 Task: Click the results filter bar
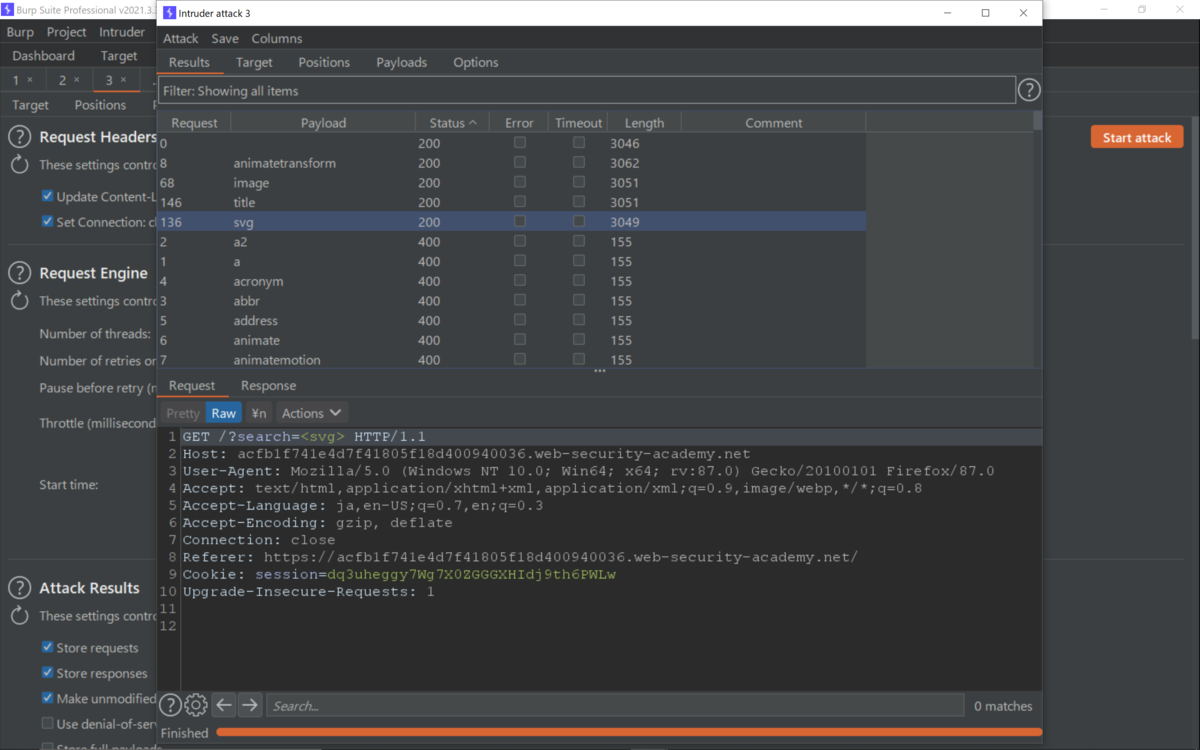click(586, 90)
